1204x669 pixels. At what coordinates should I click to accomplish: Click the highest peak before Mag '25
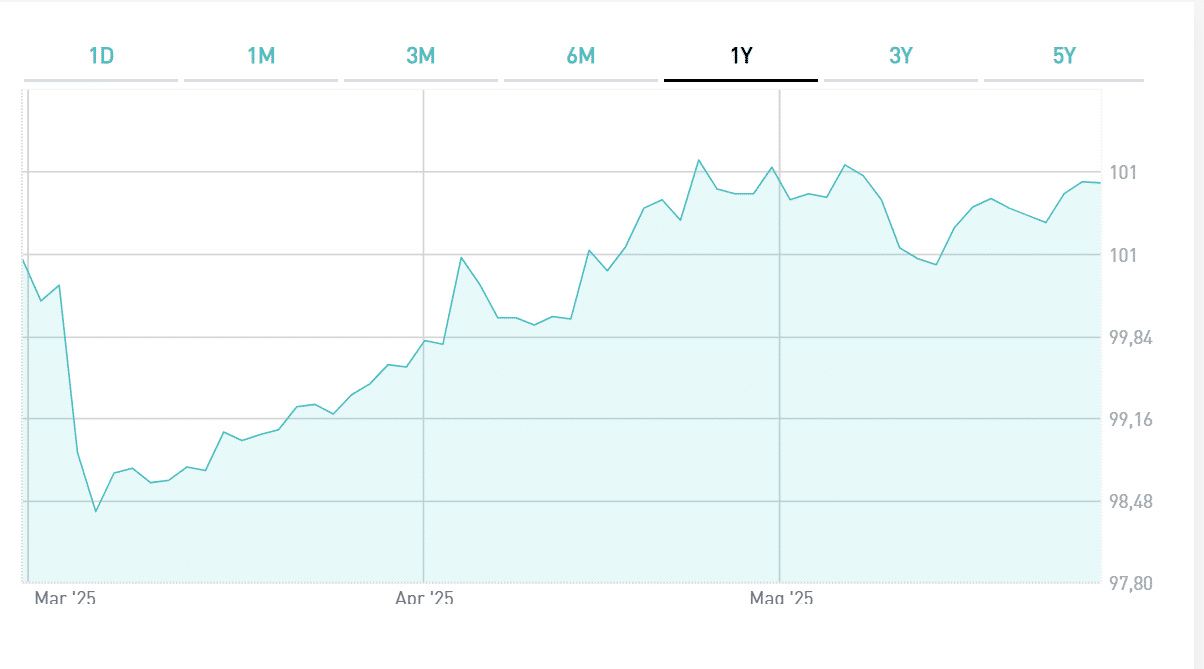tap(699, 160)
